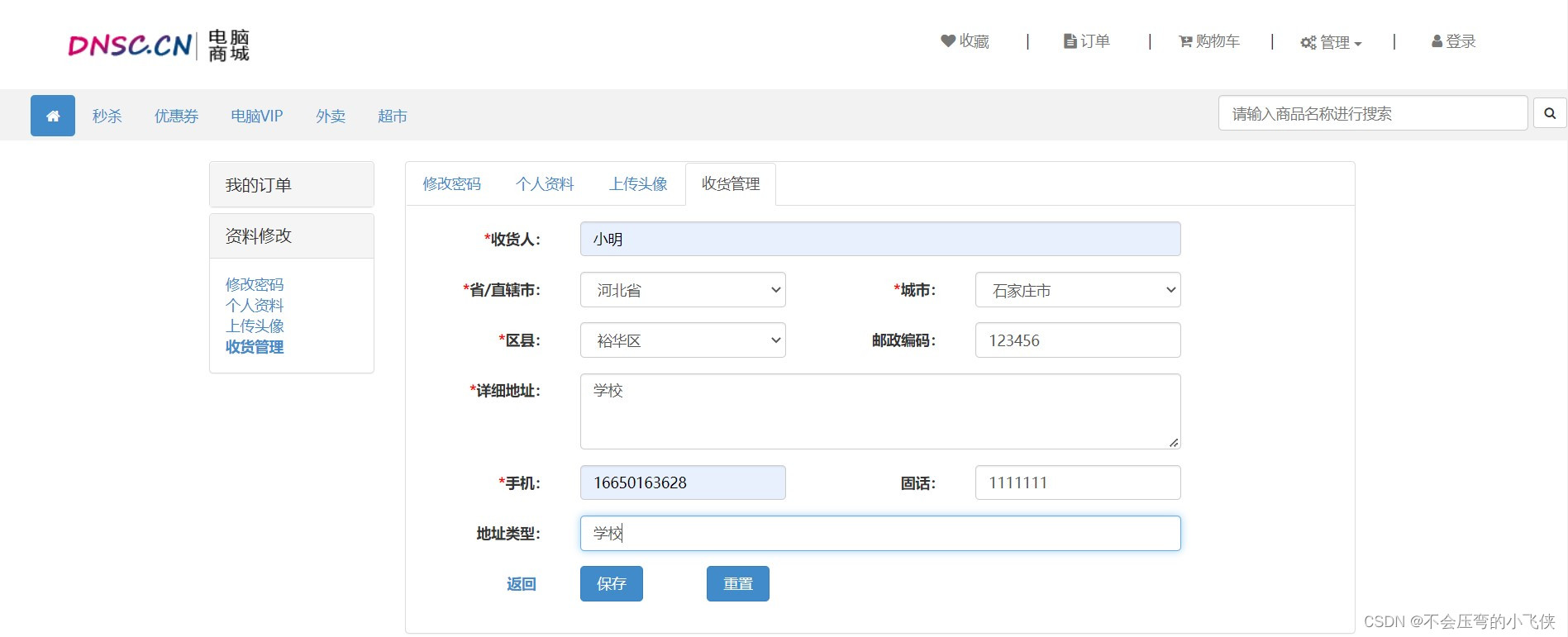The width and height of the screenshot is (1568, 637).
Task: Switch to the 上传头像 tab
Action: pyautogui.click(x=638, y=184)
